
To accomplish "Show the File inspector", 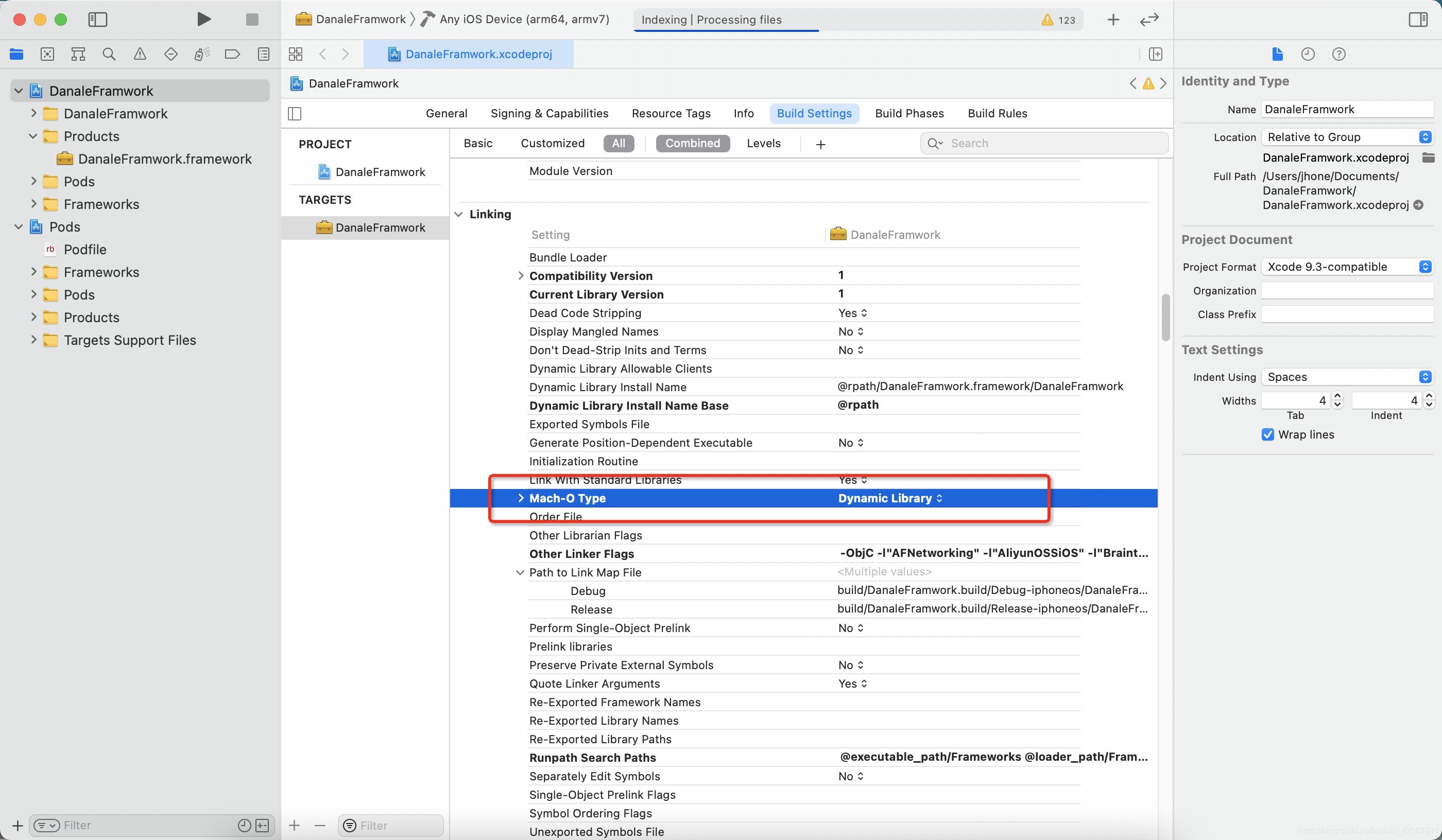I will (x=1277, y=55).
